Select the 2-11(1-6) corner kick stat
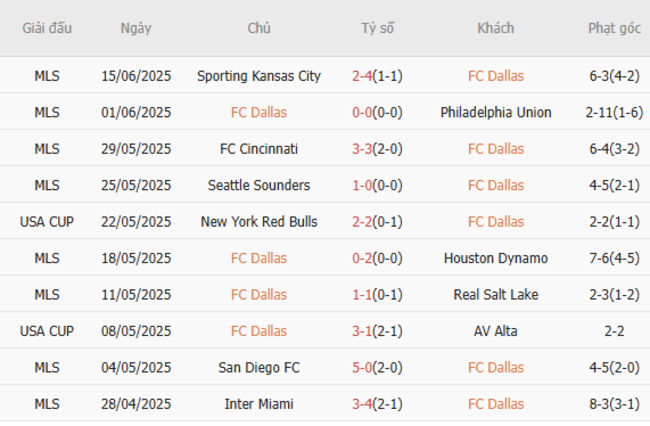Screen dimensions: 650x426 [614, 112]
